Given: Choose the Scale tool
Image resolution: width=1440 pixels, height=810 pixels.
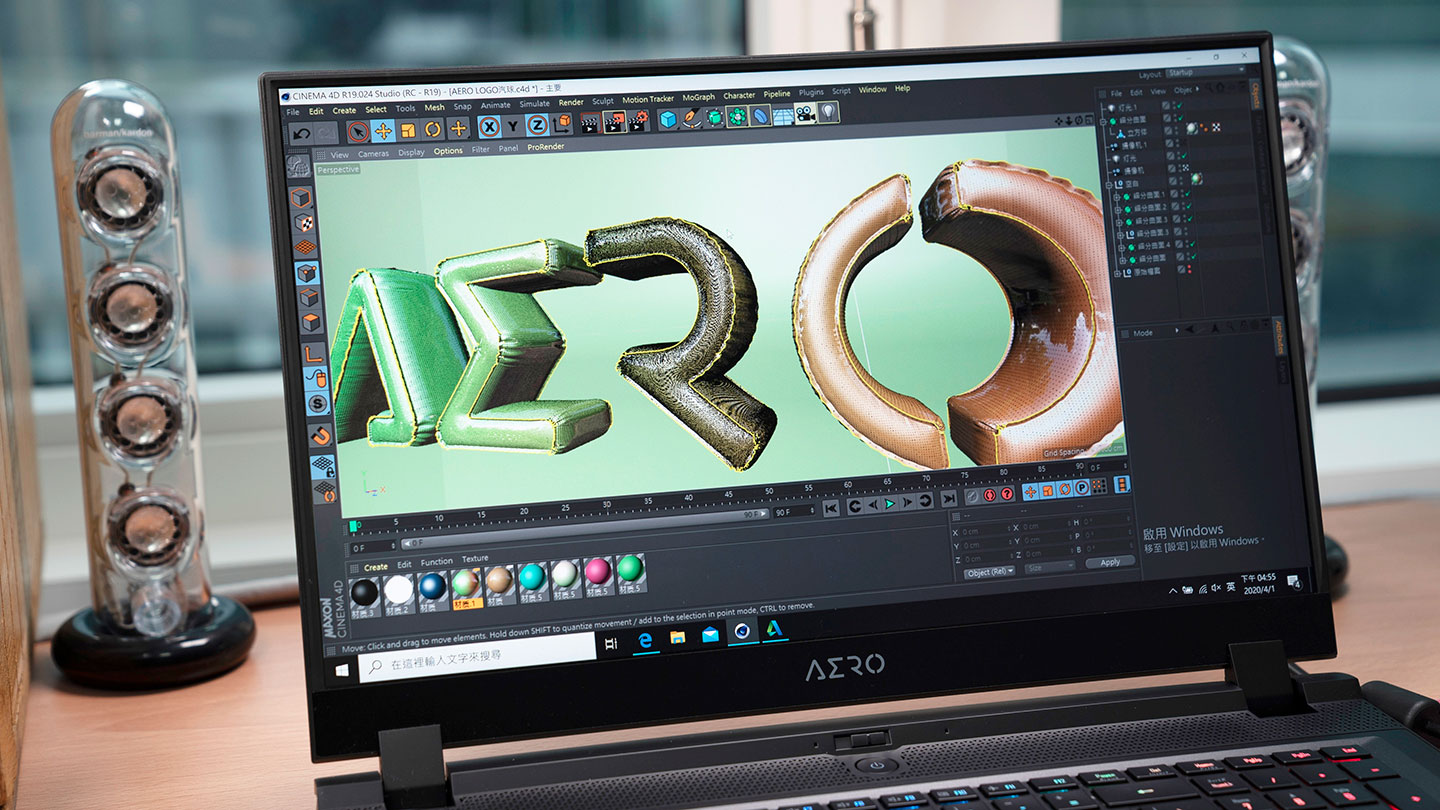Looking at the screenshot, I should click(408, 130).
